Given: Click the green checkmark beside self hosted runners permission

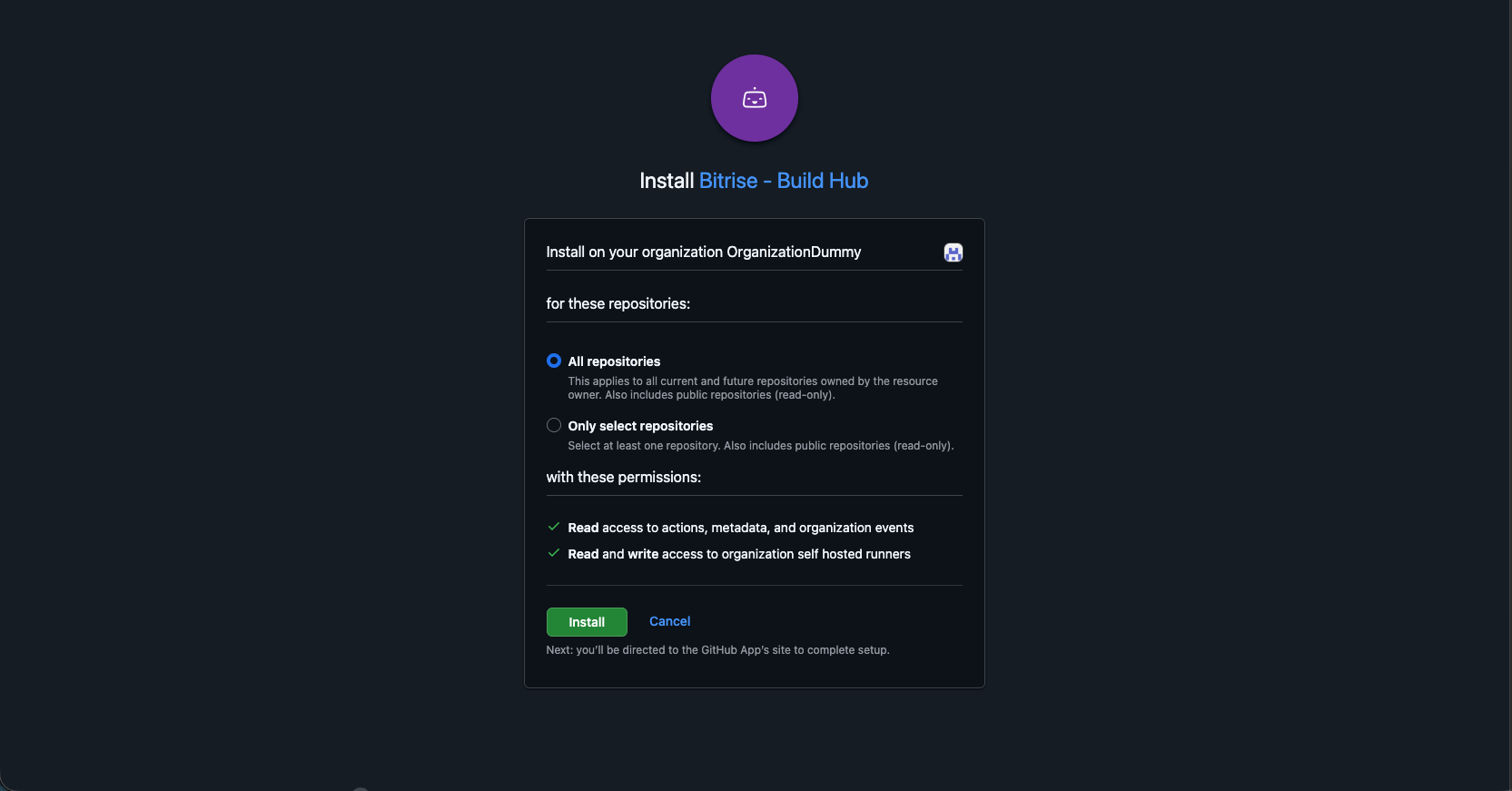Looking at the screenshot, I should click(554, 552).
